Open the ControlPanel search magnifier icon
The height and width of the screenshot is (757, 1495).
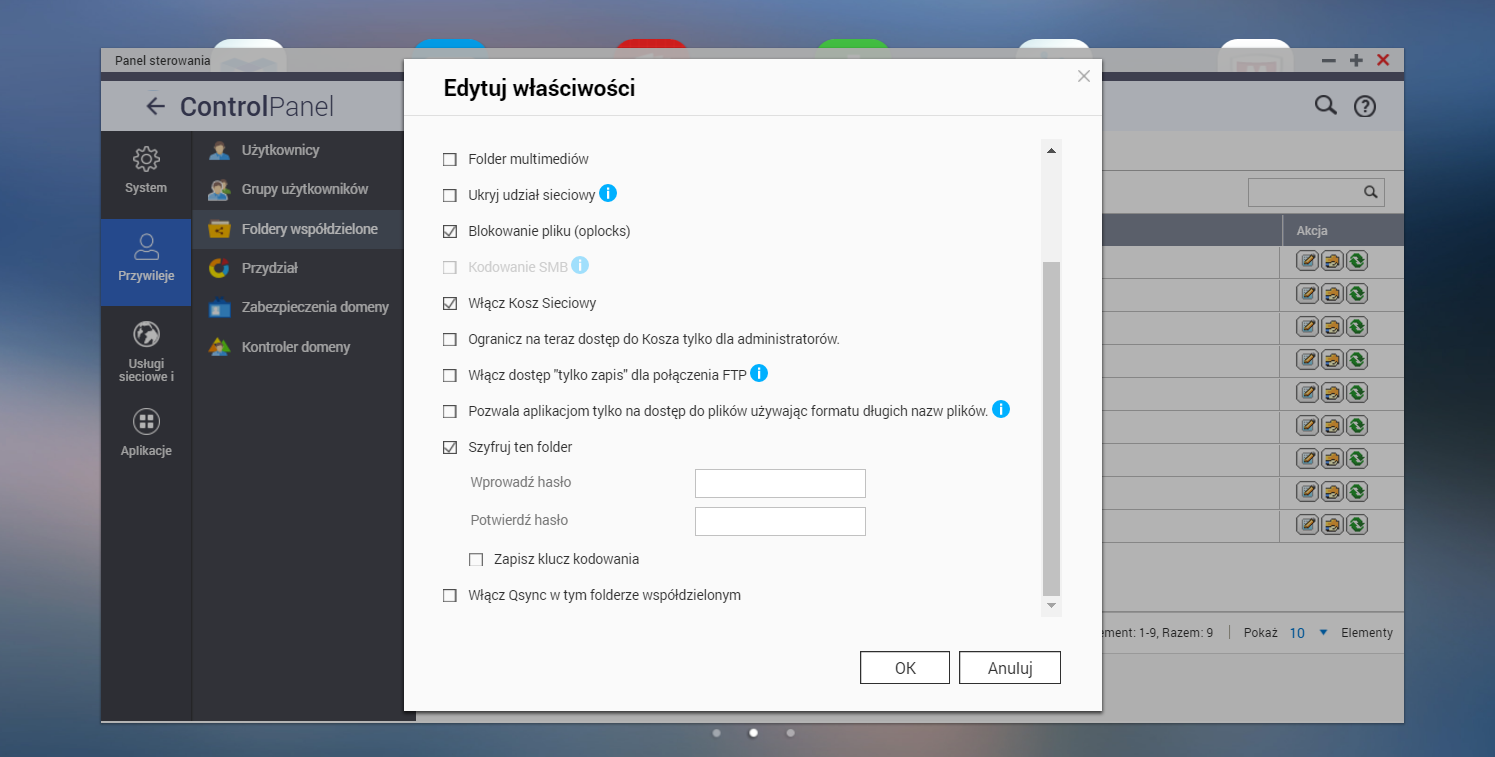pos(1325,106)
